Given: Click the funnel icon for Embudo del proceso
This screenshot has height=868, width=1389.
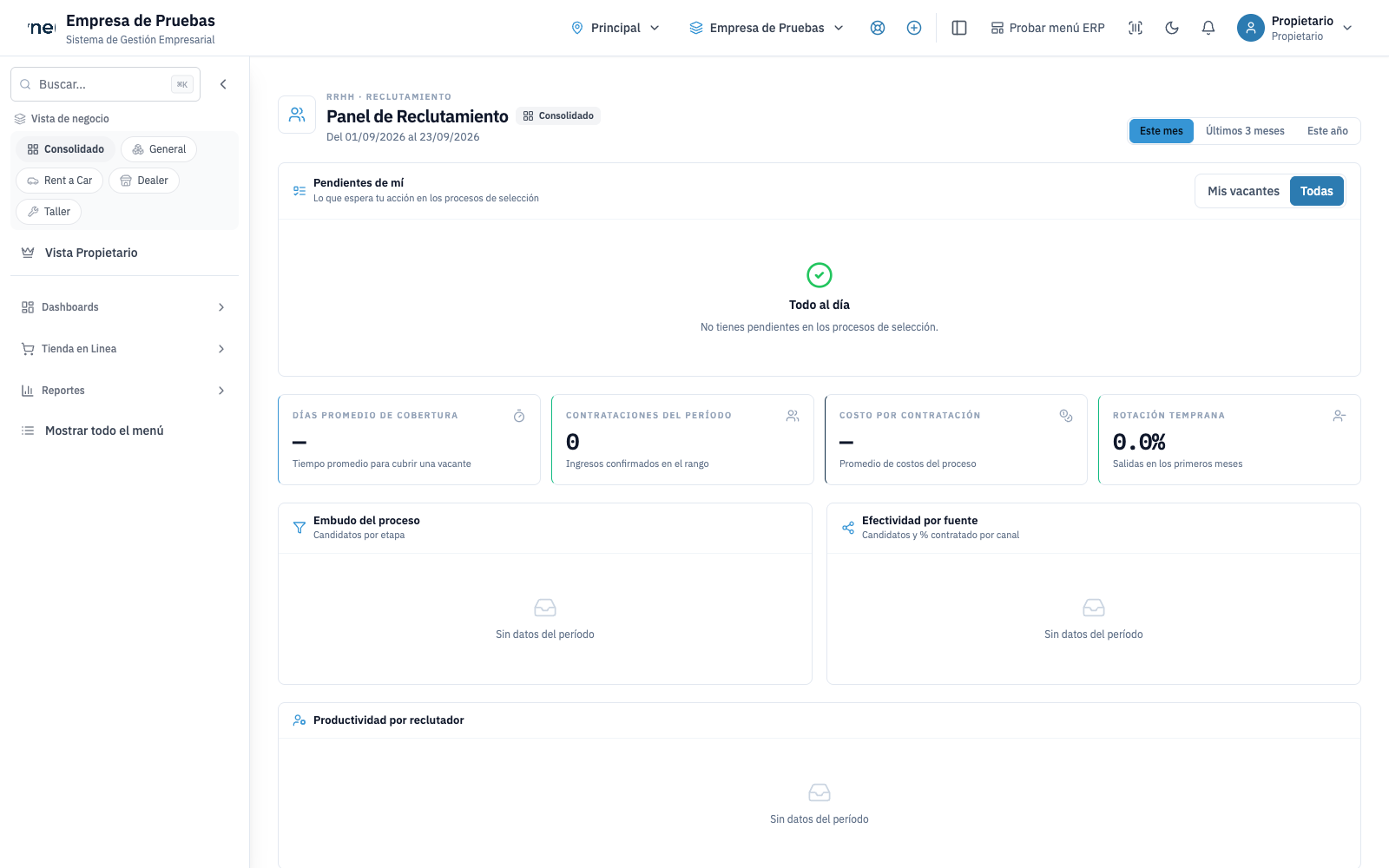Looking at the screenshot, I should point(300,527).
